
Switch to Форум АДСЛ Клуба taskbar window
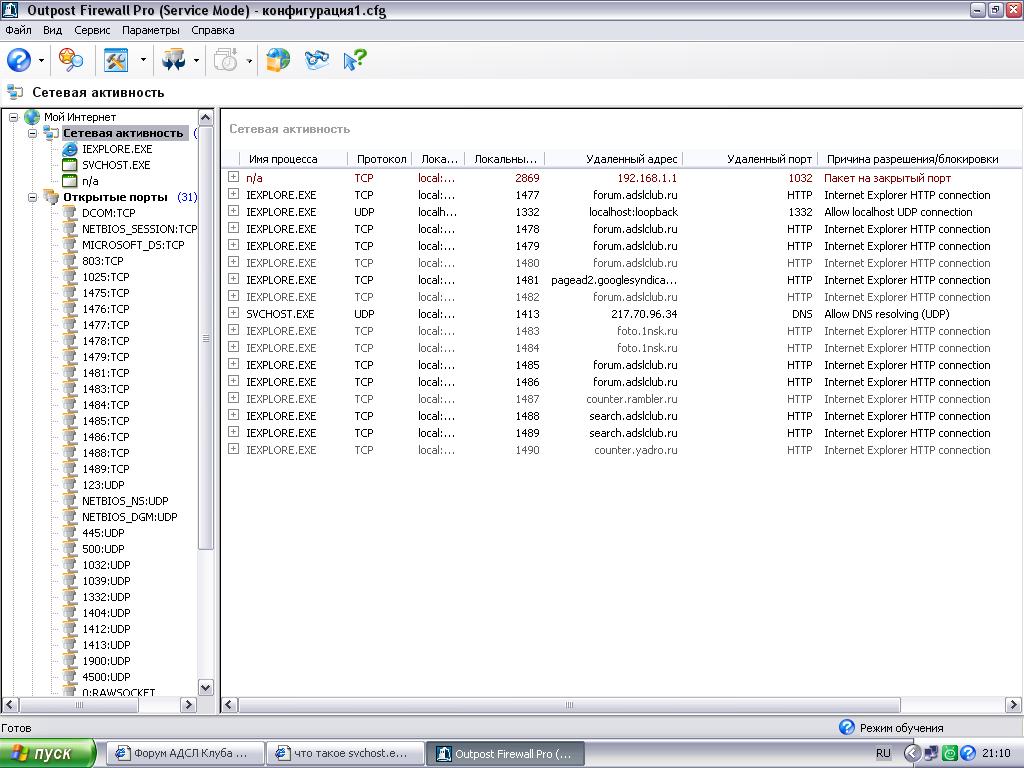[184, 753]
